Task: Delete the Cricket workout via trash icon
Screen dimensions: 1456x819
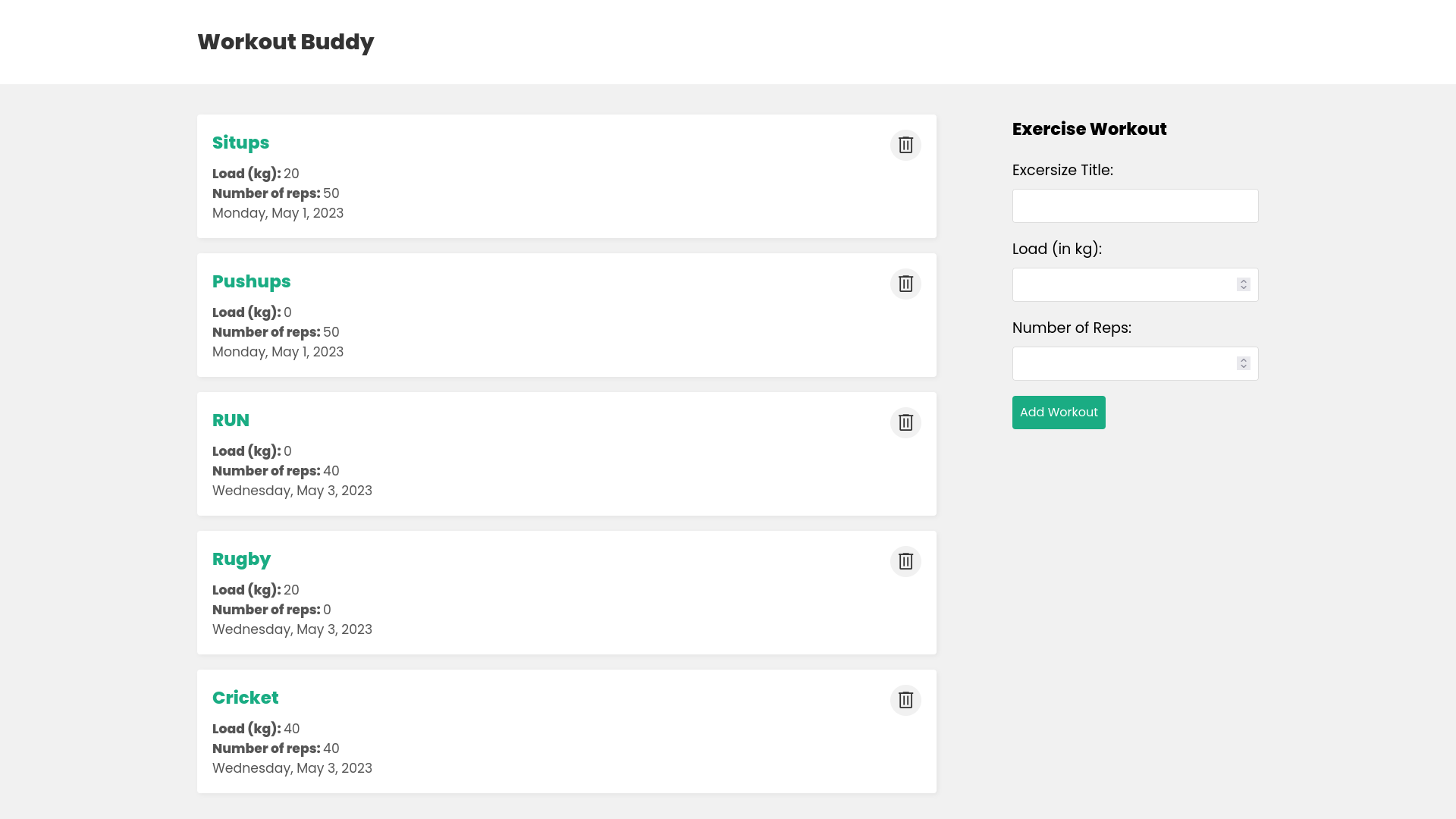Action: tap(905, 700)
